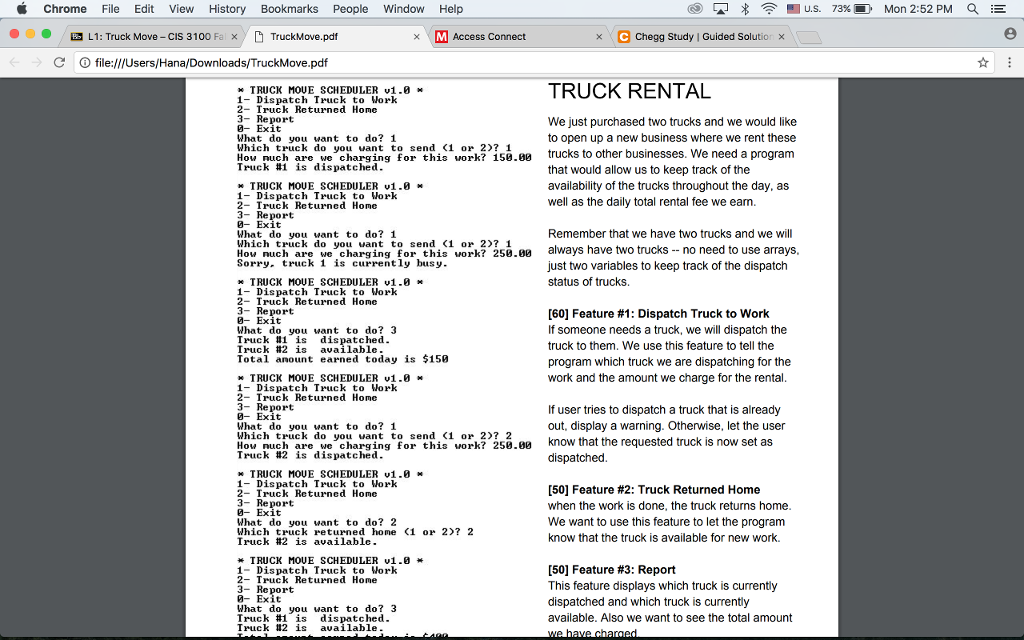Open the Window menu
This screenshot has height=640, width=1024.
pos(404,8)
